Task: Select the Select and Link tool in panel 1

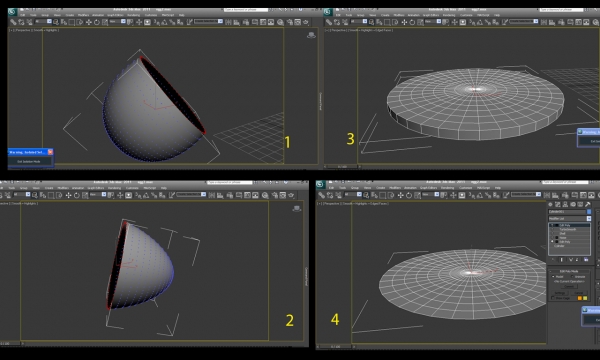Action: [13, 22]
